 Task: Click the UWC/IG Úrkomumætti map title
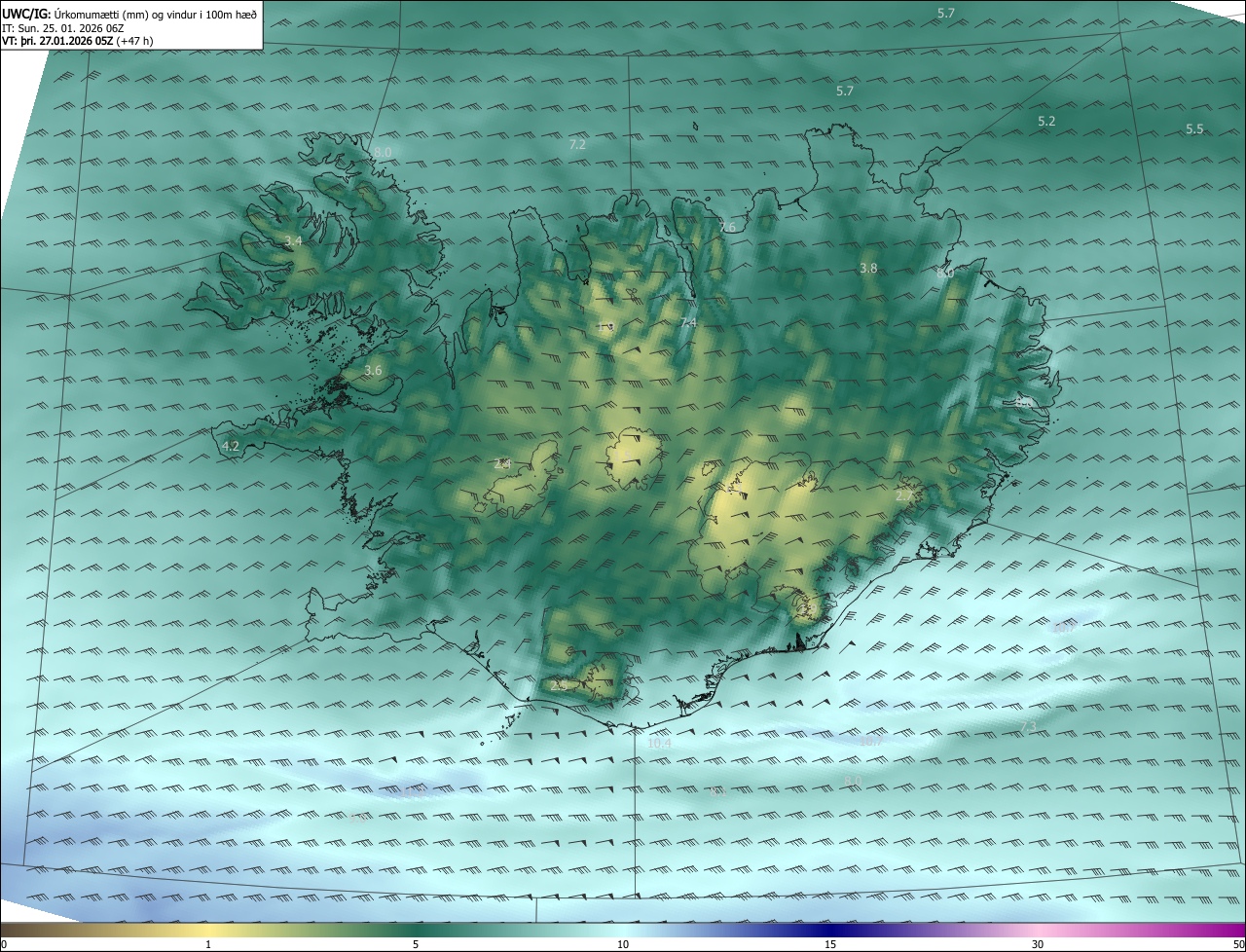[x=129, y=14]
